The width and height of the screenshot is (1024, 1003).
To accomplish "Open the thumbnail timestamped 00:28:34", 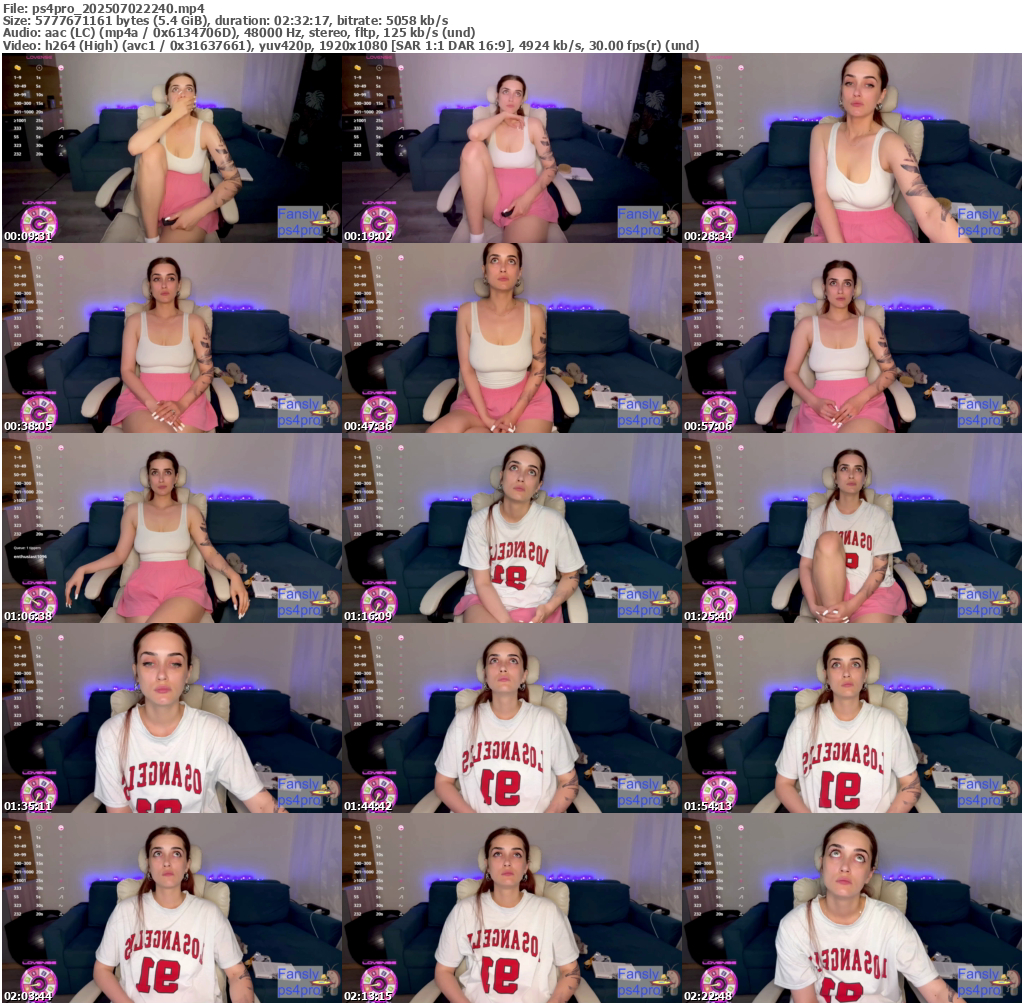I will (x=852, y=148).
